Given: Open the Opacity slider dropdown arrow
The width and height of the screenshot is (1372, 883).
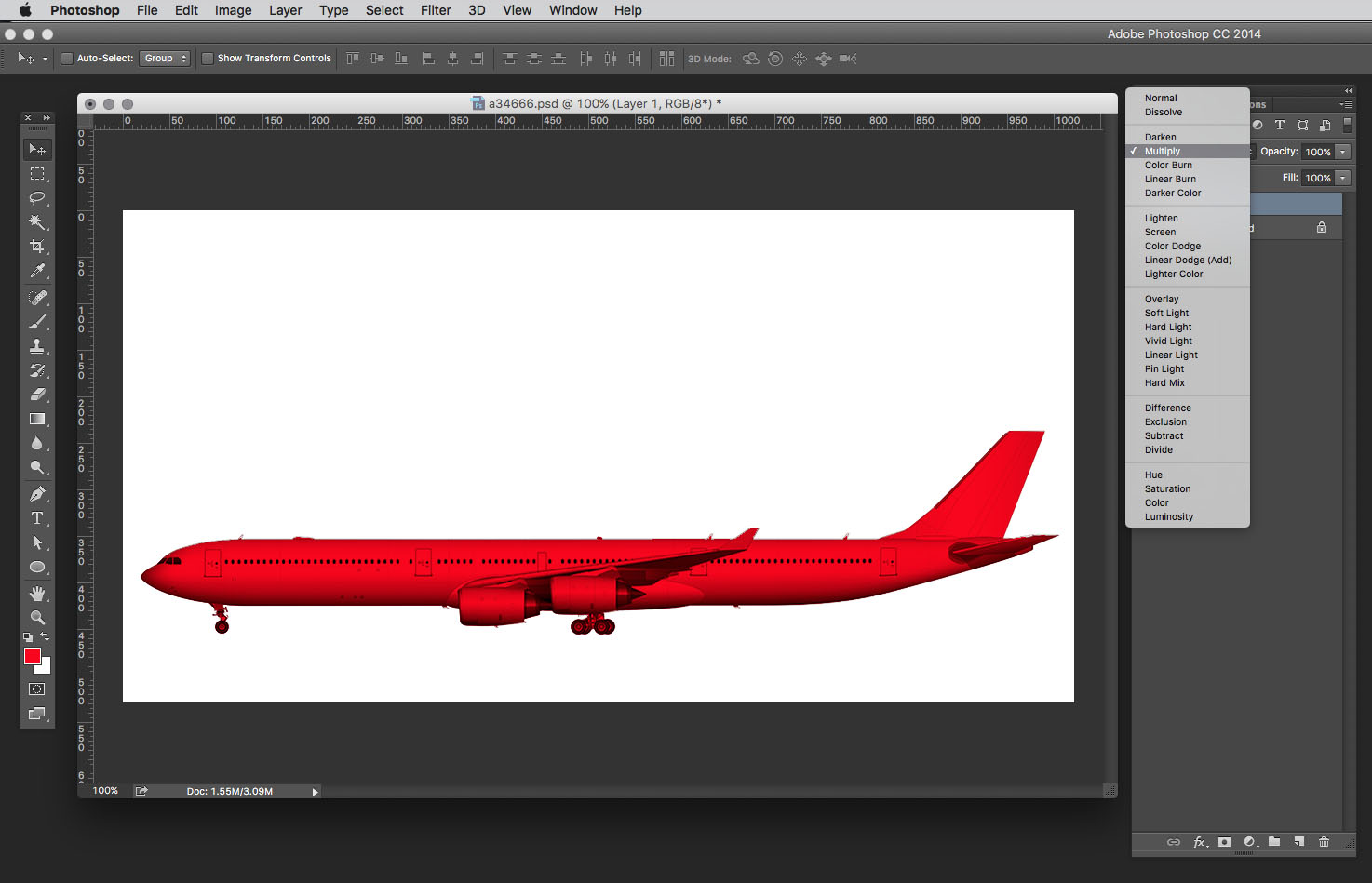Looking at the screenshot, I should point(1343,152).
